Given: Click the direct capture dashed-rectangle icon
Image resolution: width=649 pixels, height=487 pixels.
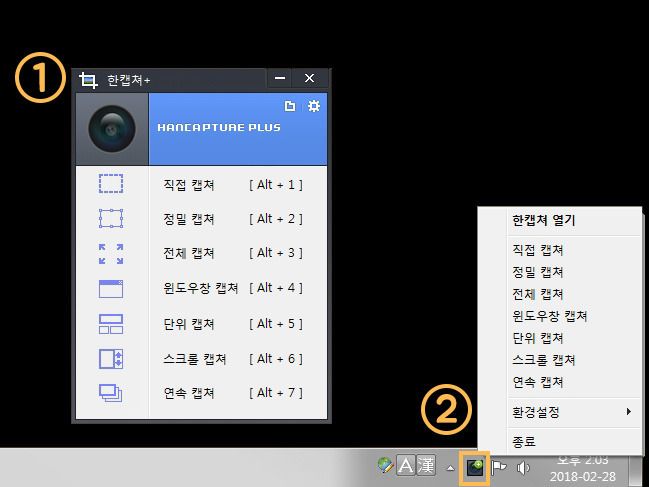Looking at the screenshot, I should (x=111, y=184).
